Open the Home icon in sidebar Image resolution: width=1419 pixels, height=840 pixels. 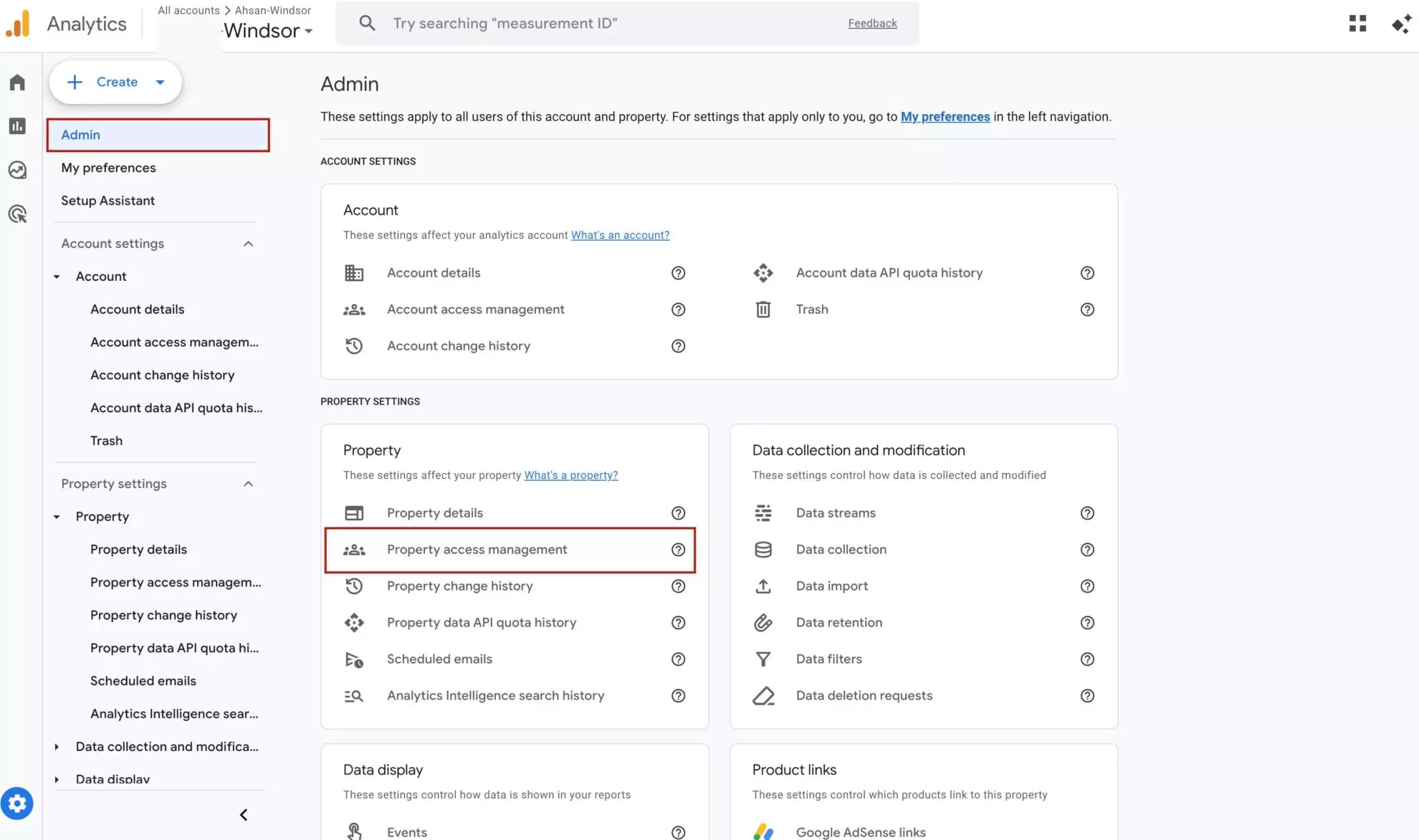[18, 82]
